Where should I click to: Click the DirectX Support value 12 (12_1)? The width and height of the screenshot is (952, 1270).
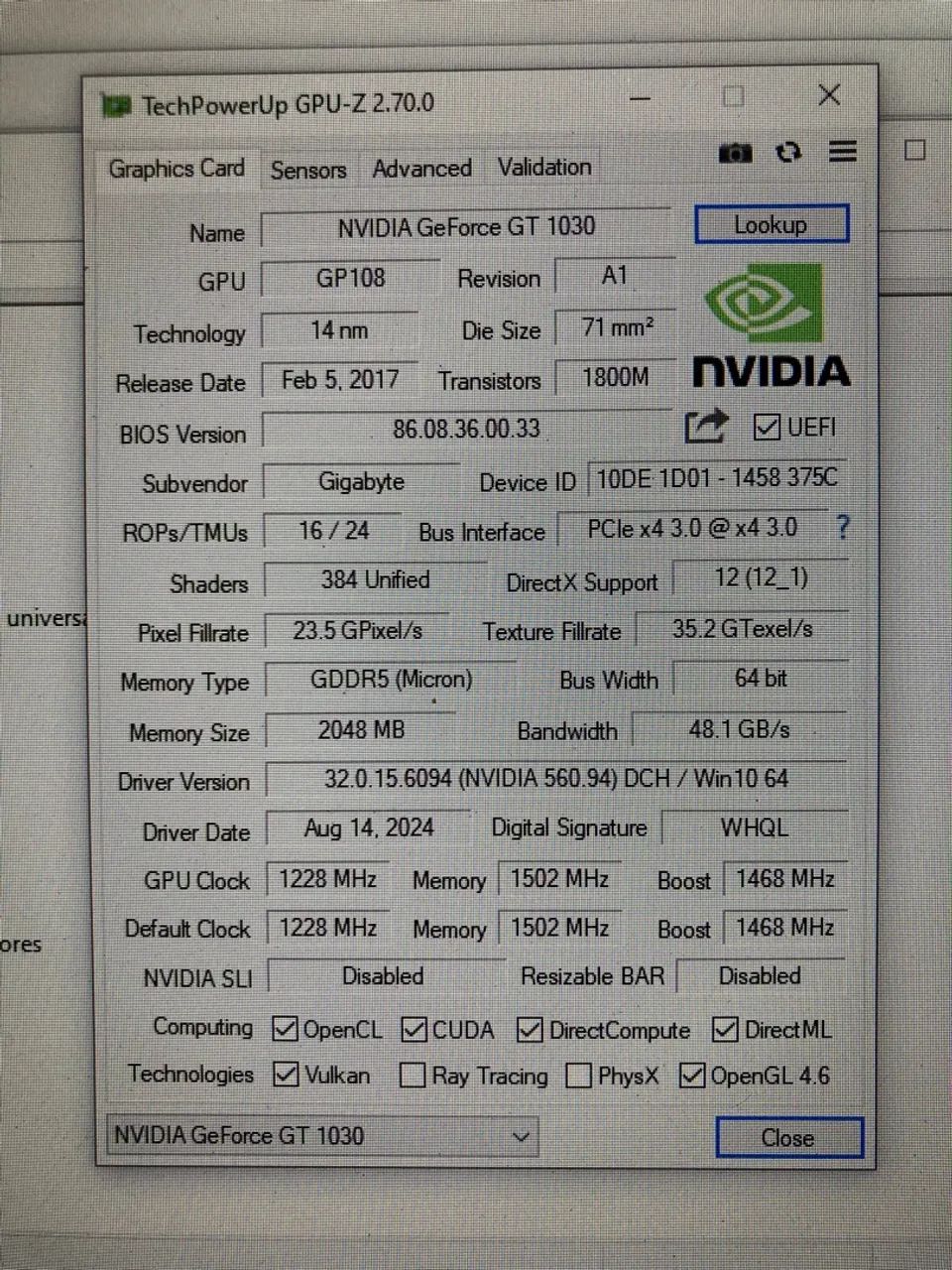point(761,577)
